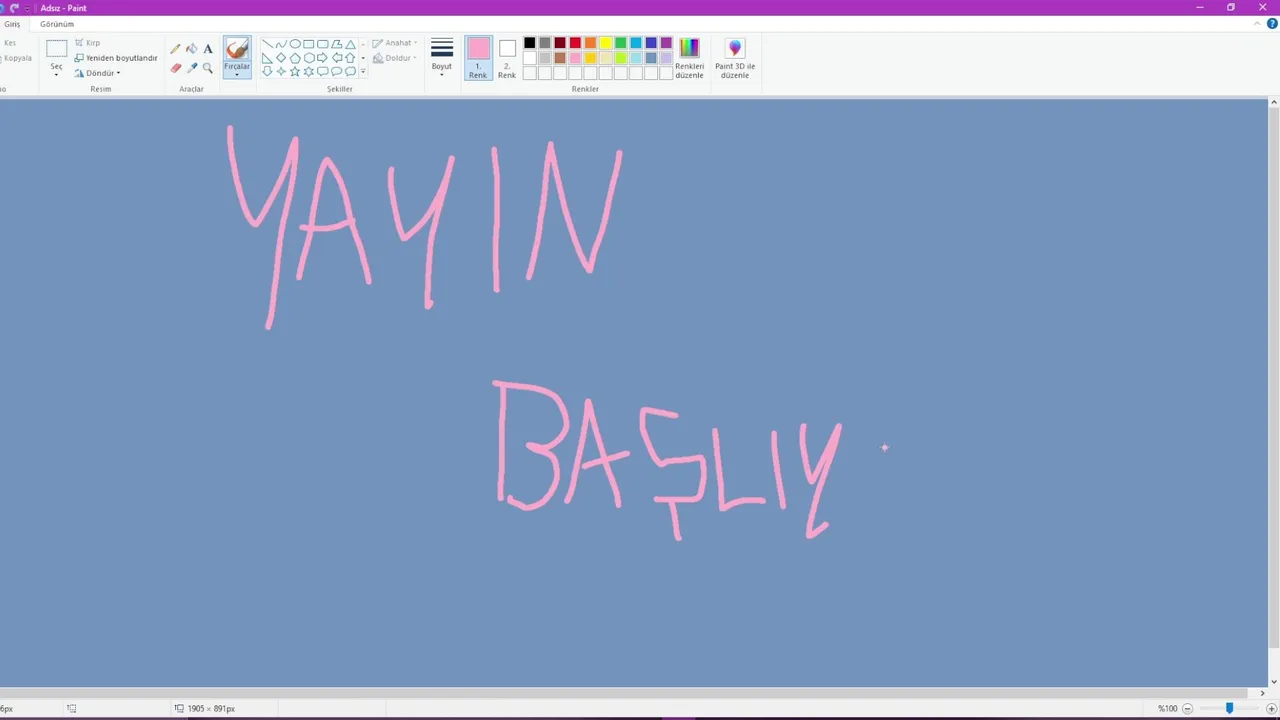This screenshot has height=720, width=1280.
Task: Choose the Right arrow shape
Action: click(x=322, y=58)
